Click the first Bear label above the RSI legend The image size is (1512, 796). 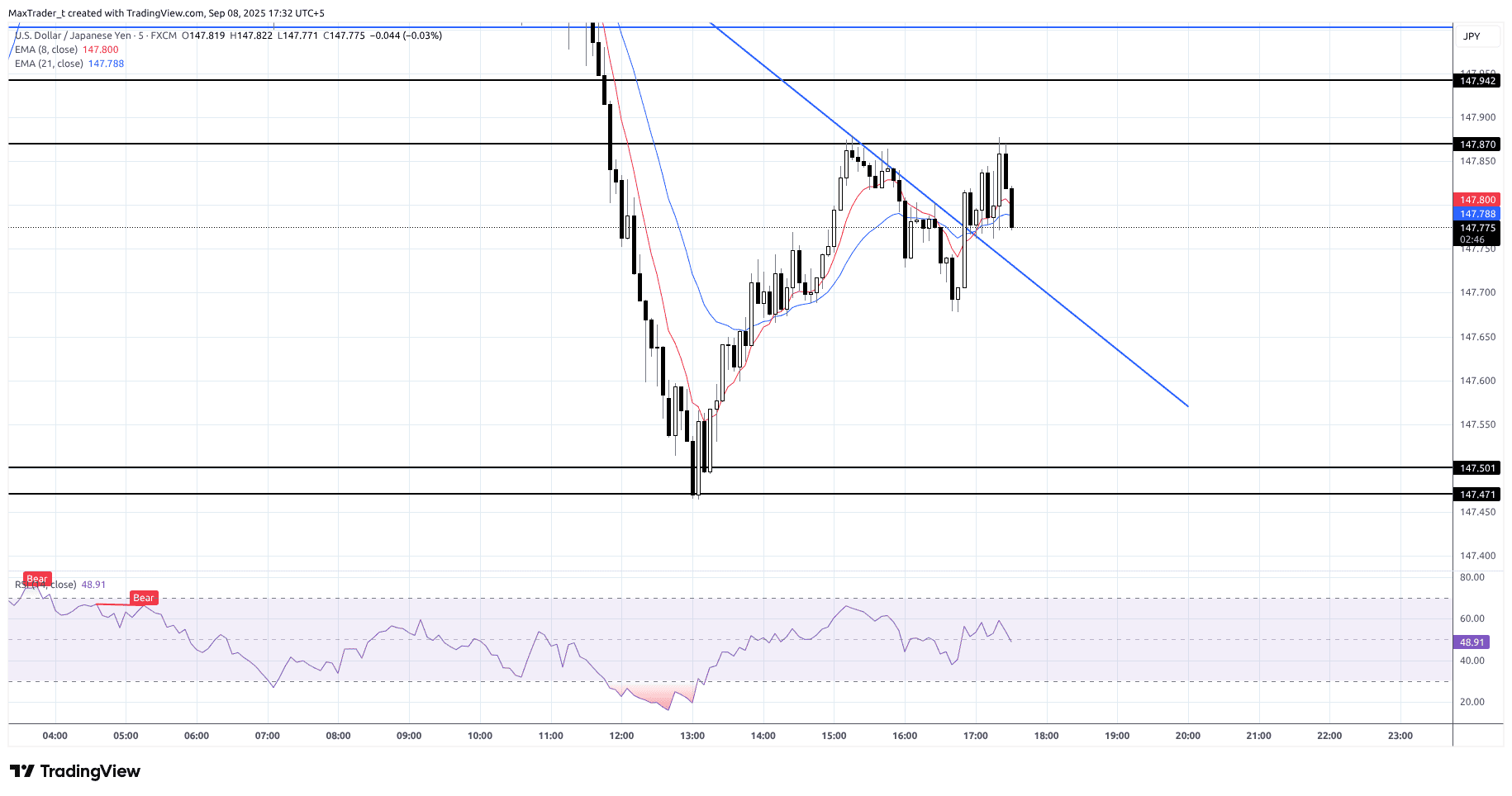click(x=37, y=579)
